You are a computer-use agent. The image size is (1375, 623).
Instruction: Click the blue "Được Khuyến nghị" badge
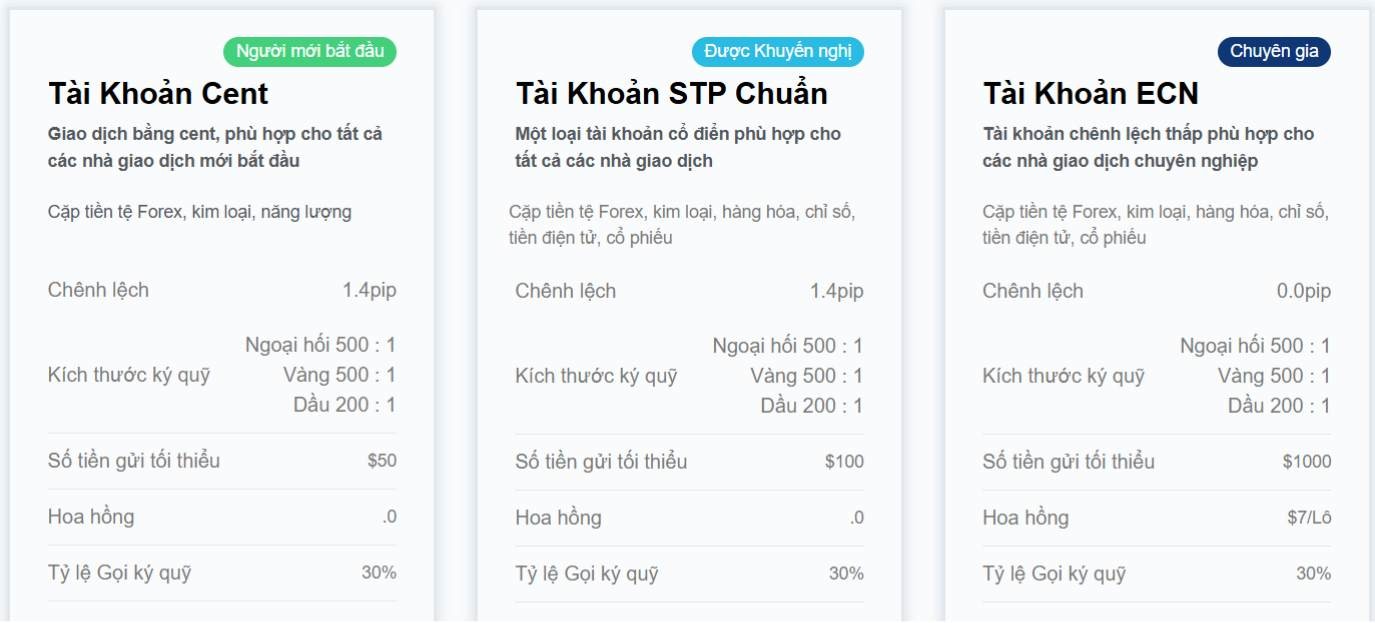pos(777,51)
